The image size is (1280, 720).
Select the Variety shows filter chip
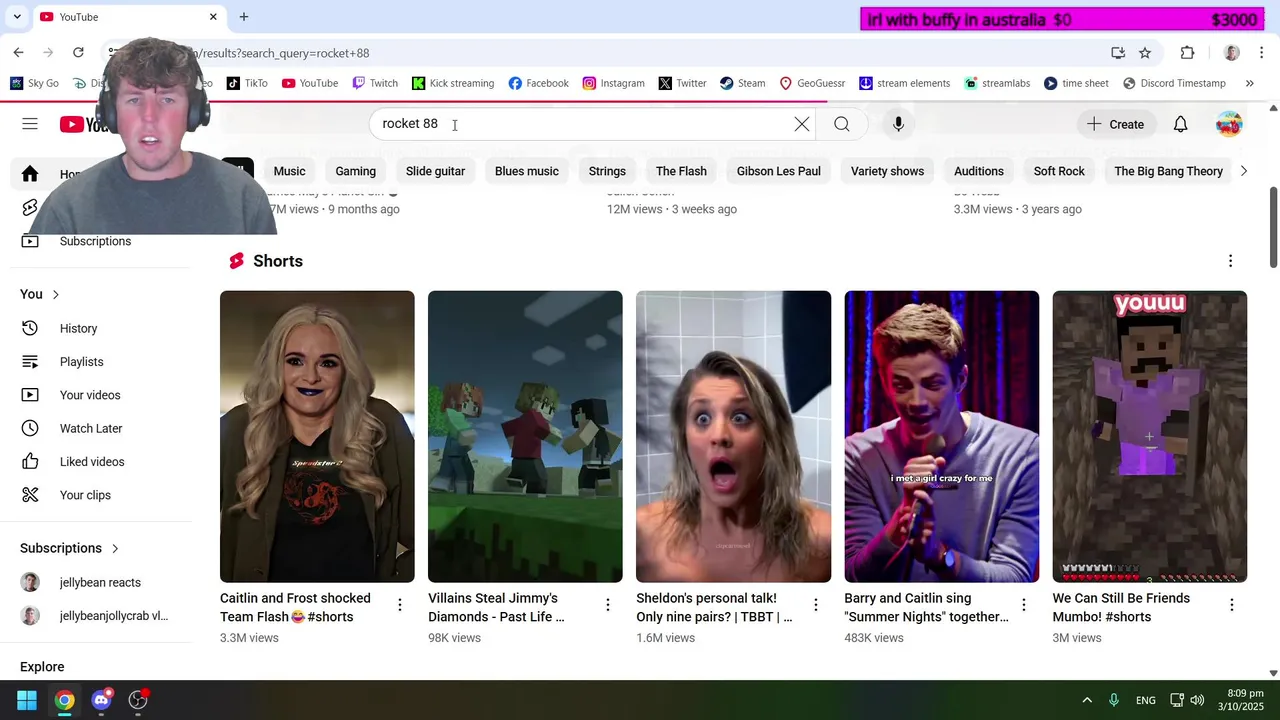tap(887, 171)
